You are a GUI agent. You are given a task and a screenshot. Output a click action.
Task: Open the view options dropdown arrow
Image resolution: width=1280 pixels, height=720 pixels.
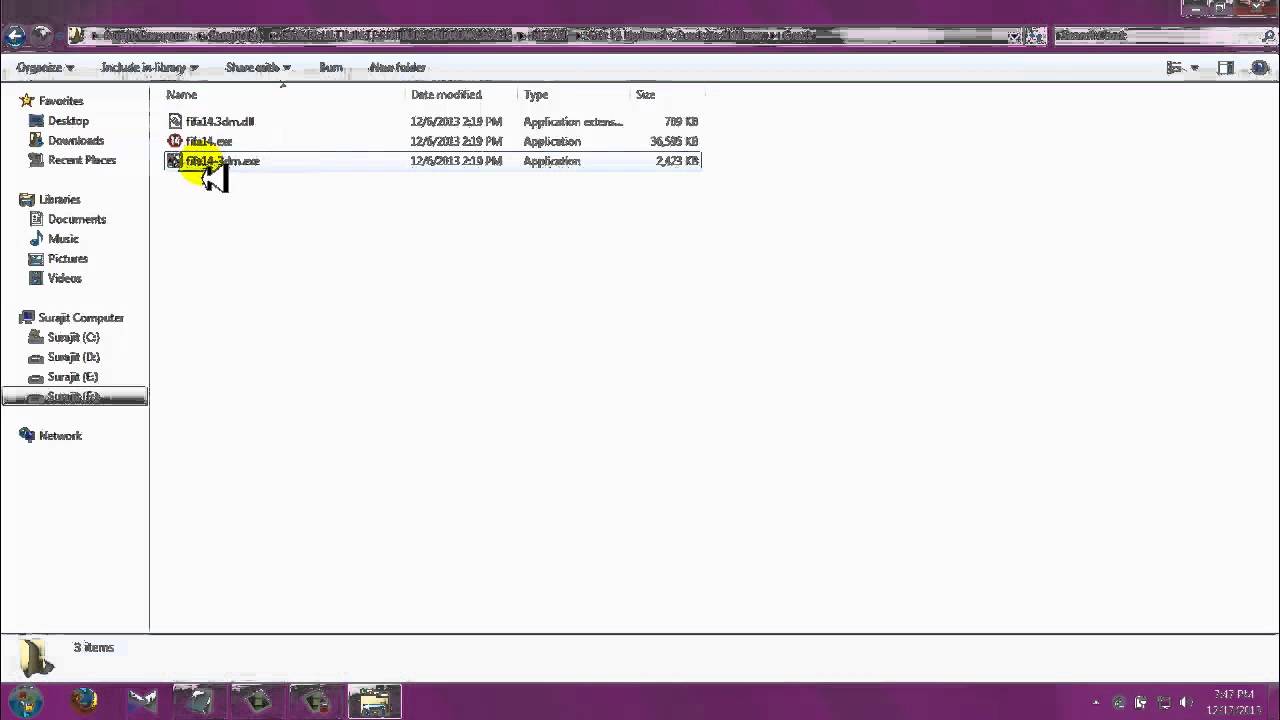click(1195, 68)
